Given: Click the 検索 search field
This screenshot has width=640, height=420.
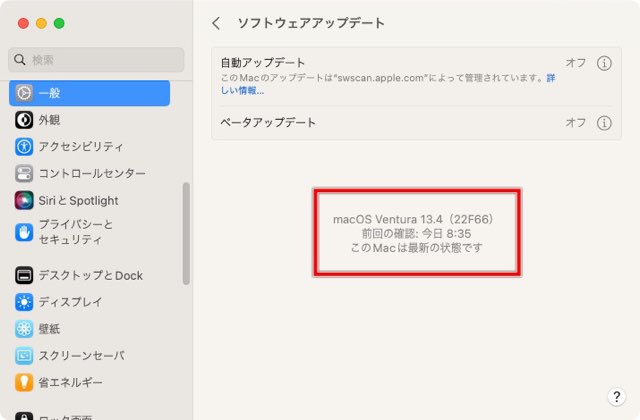Looking at the screenshot, I should point(96,60).
